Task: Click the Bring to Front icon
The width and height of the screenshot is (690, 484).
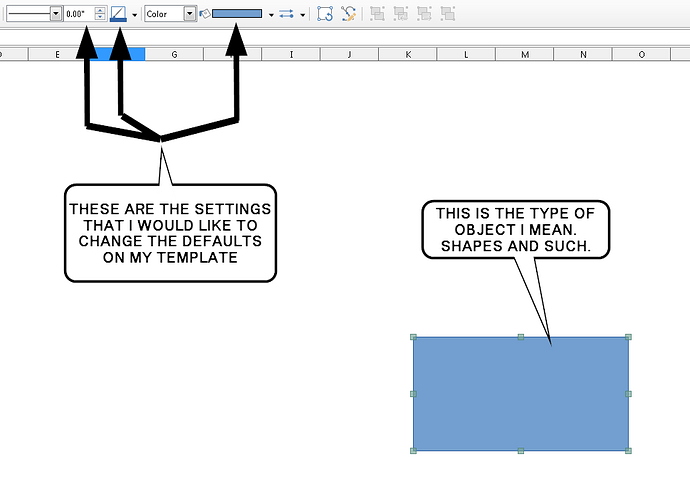Action: coord(377,14)
